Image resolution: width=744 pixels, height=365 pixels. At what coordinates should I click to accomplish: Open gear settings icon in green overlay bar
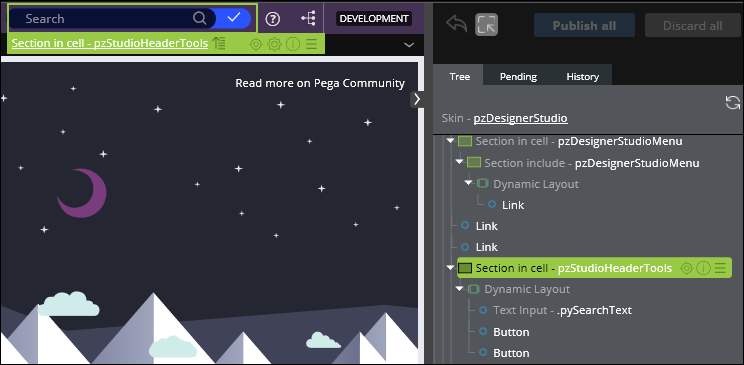coord(274,44)
